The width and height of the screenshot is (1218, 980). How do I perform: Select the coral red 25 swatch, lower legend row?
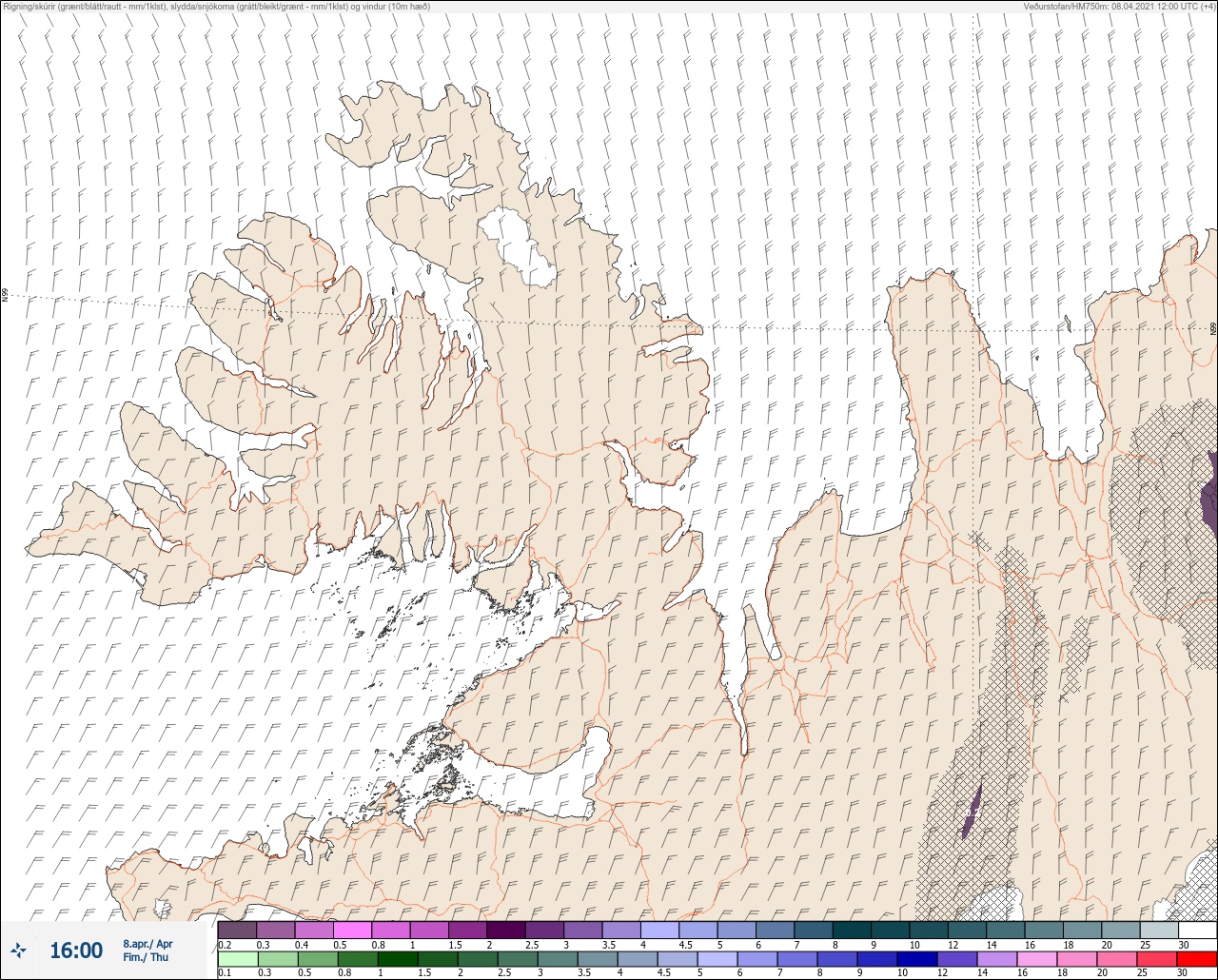point(1156,958)
